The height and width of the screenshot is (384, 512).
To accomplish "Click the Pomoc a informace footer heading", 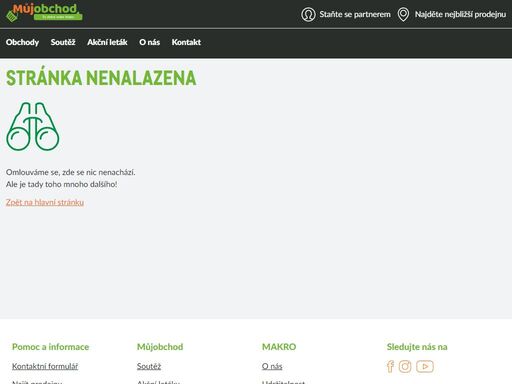I will (x=50, y=347).
